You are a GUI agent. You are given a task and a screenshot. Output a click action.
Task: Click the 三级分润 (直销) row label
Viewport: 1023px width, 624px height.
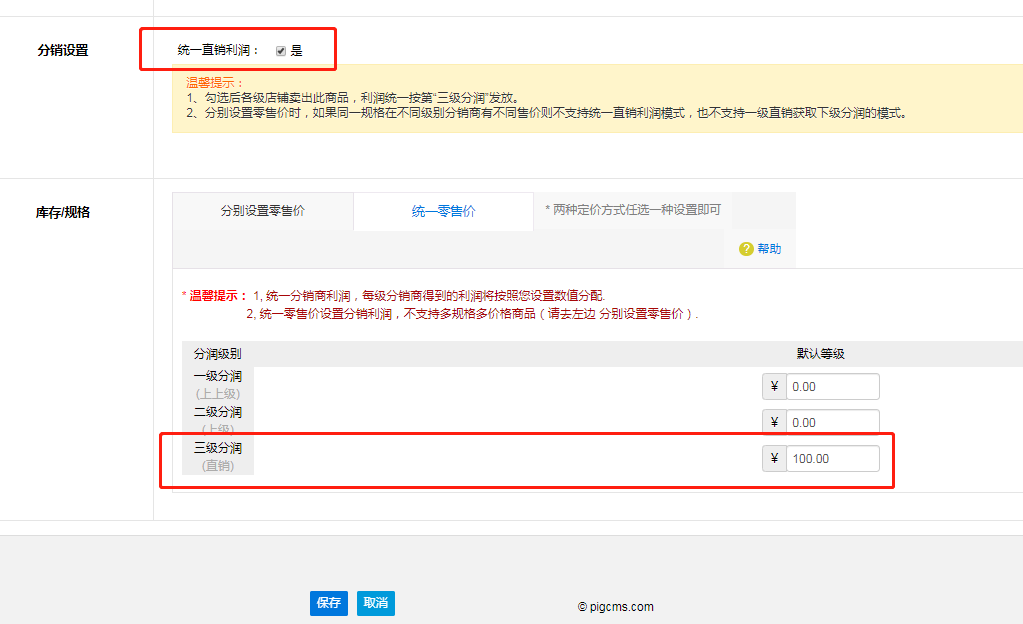pyautogui.click(x=218, y=457)
